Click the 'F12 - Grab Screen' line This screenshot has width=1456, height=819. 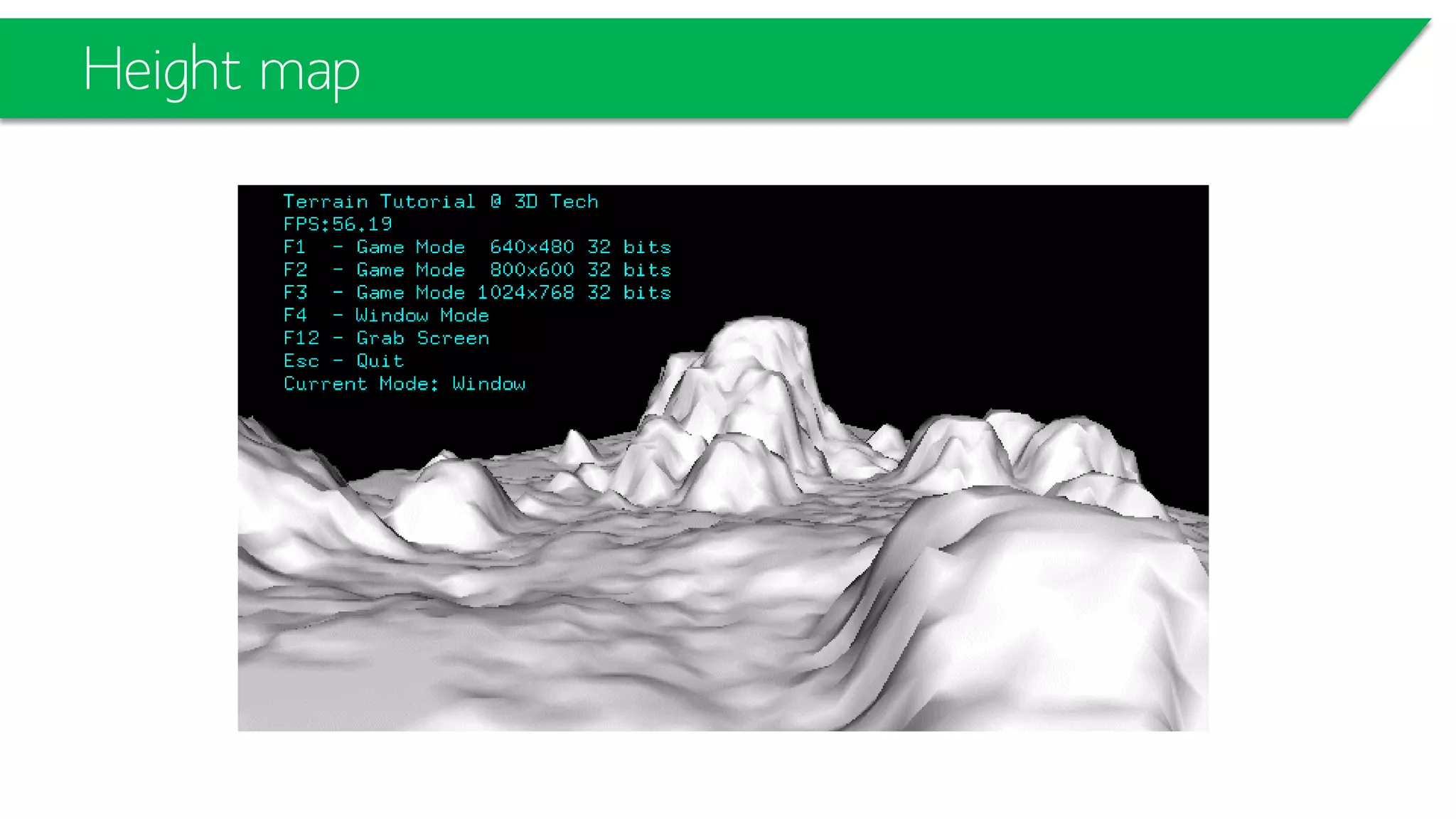(x=386, y=338)
